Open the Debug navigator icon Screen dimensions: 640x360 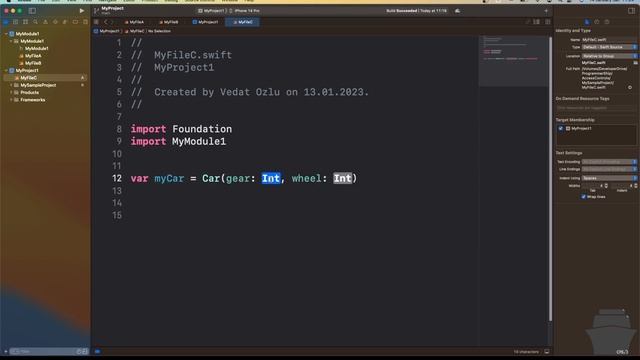[x=65, y=22]
